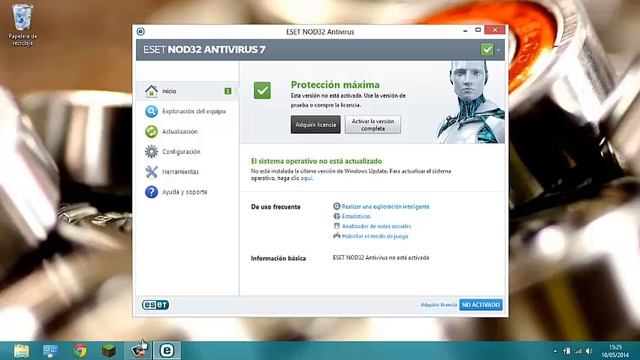The width and height of the screenshot is (640, 360).
Task: Open the Herramientas section
Action: 187,172
